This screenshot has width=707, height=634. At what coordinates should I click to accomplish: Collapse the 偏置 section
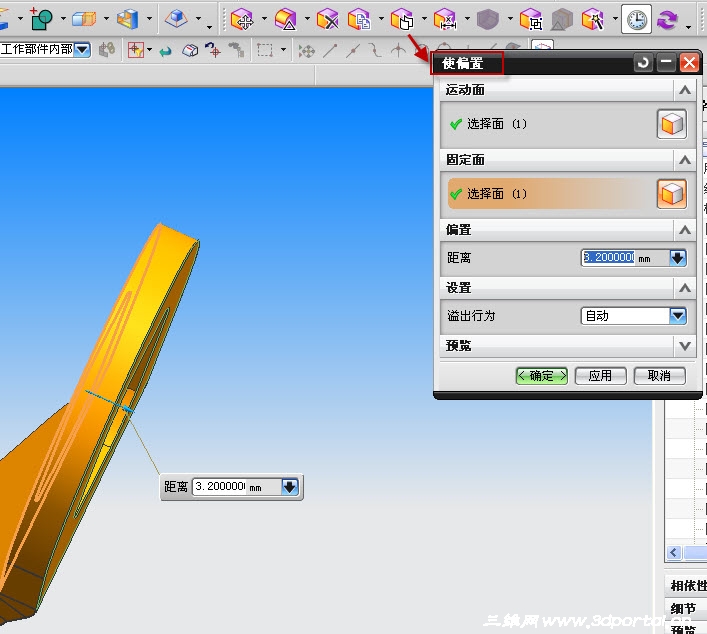coord(685,230)
